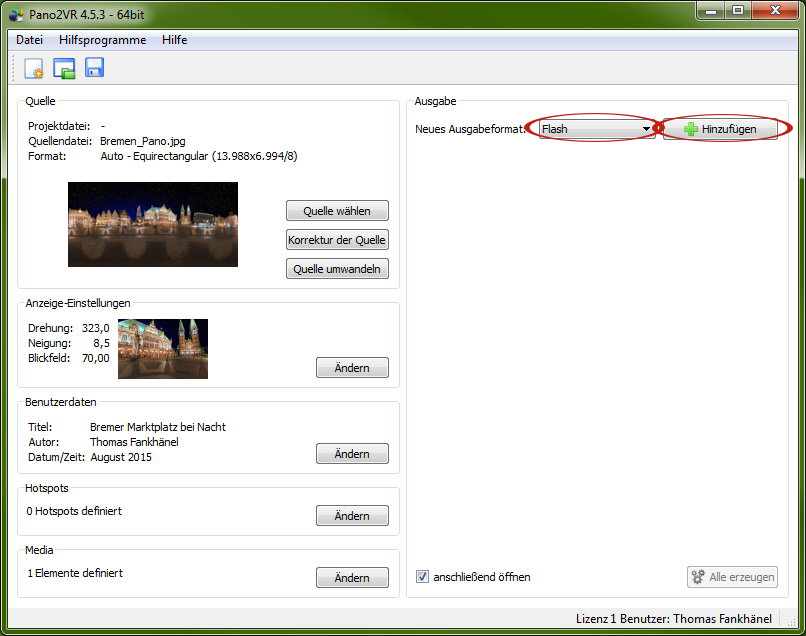The image size is (806, 636).
Task: Open the Hilfe menu
Action: [174, 40]
